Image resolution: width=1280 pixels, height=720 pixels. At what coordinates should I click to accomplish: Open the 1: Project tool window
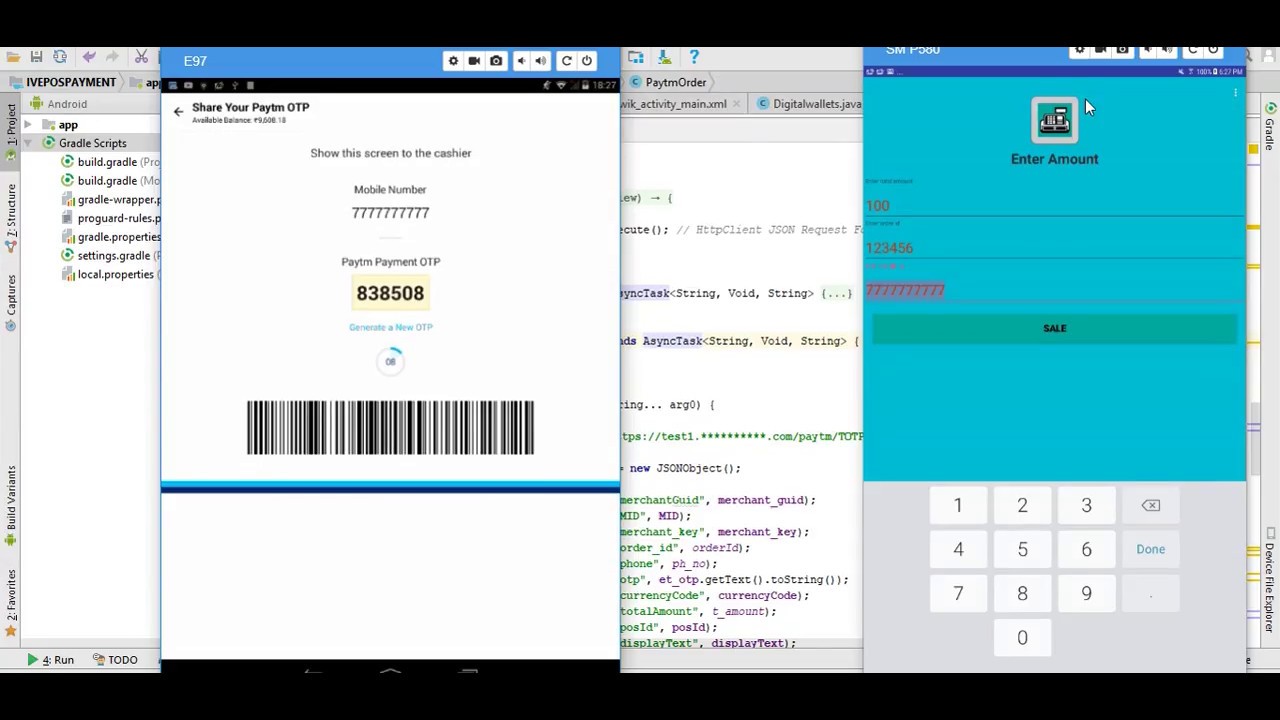(x=12, y=125)
